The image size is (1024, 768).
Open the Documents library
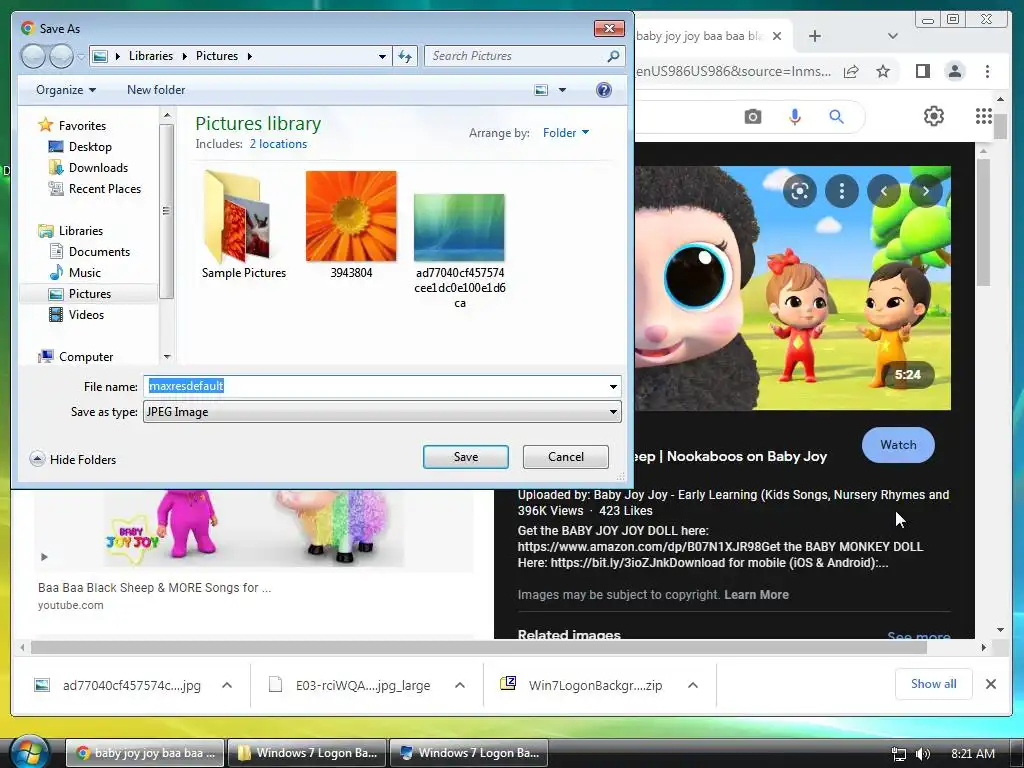click(x=99, y=251)
